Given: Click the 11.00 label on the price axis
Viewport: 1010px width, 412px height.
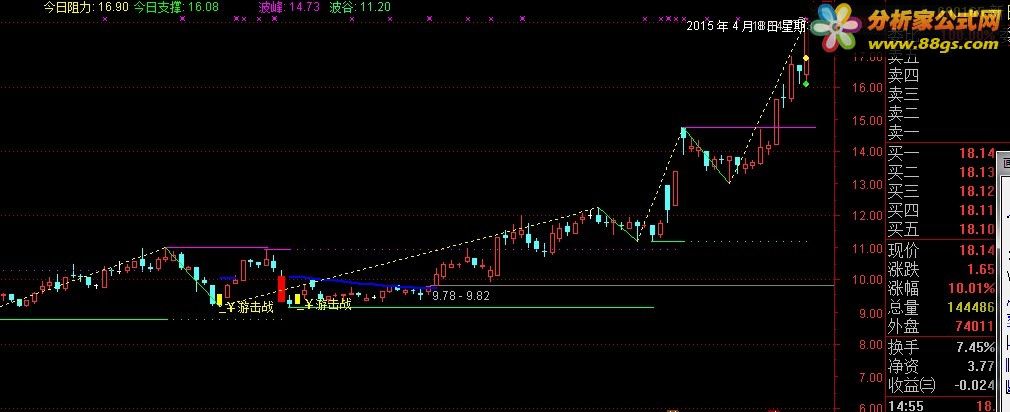Looking at the screenshot, I should coord(866,248).
